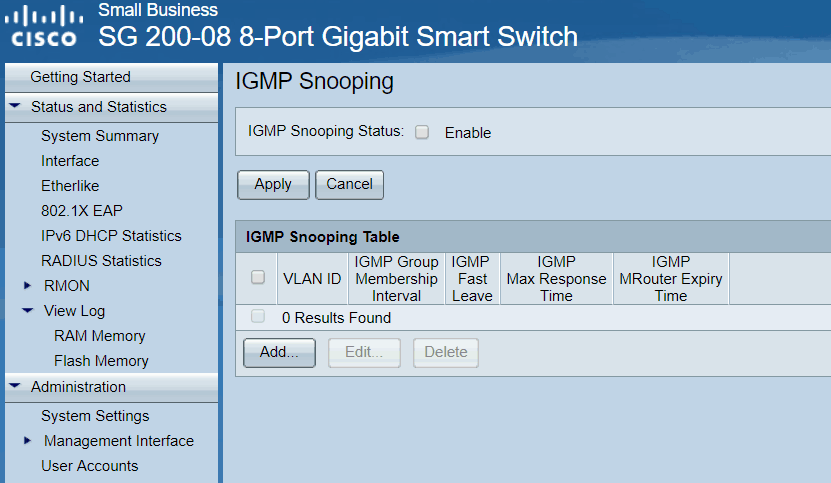Click the Apply button
Image resolution: width=831 pixels, height=483 pixels.
click(x=273, y=184)
